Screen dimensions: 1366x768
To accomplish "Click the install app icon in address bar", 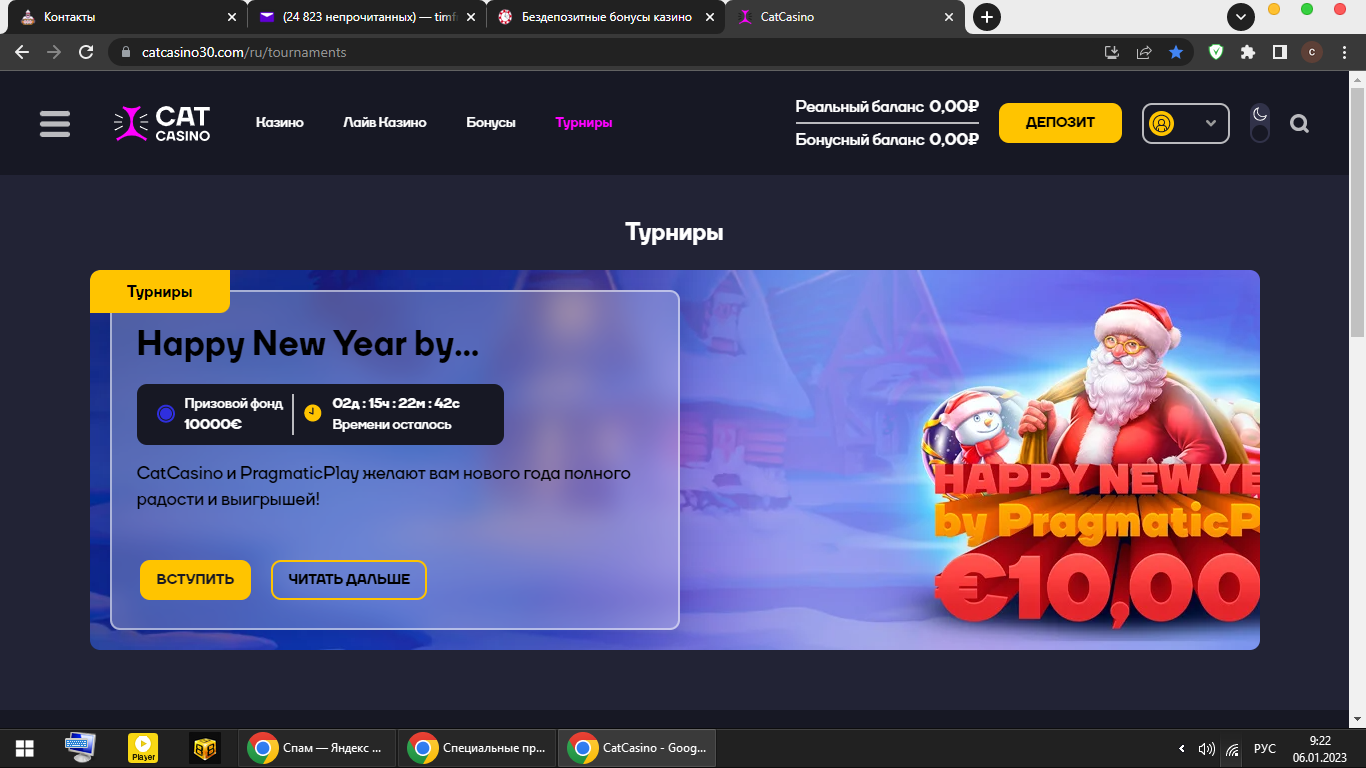I will (x=1111, y=52).
